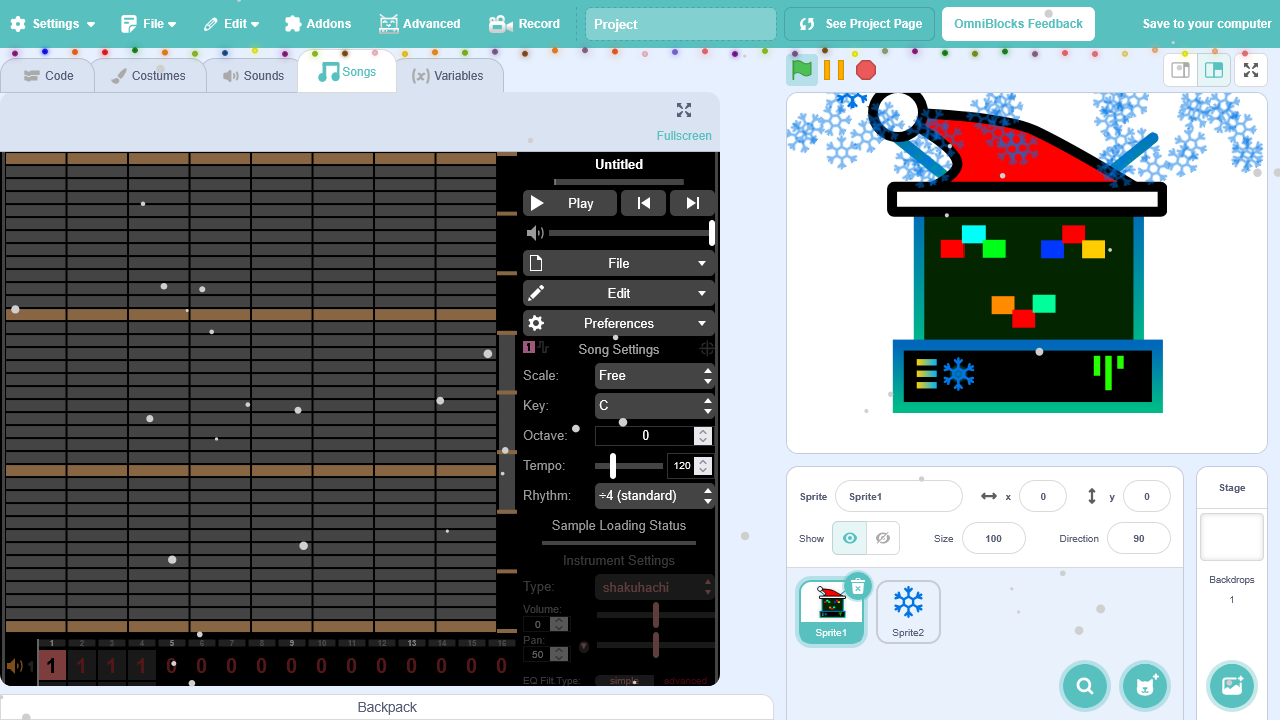Show the sprite with eye icon
Image resolution: width=1280 pixels, height=720 pixels.
tap(849, 538)
